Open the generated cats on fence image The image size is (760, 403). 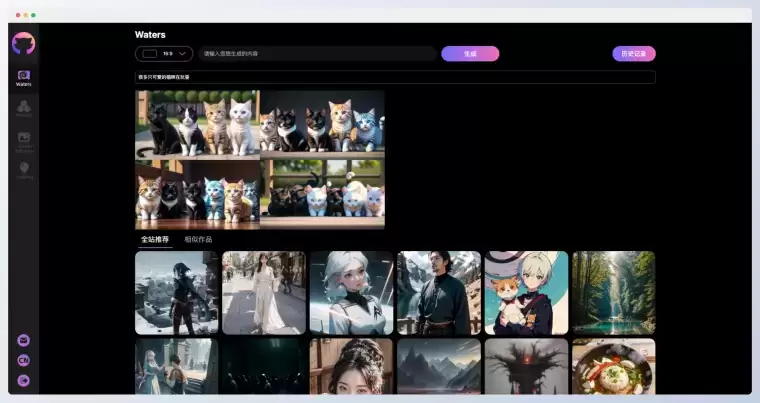point(198,125)
